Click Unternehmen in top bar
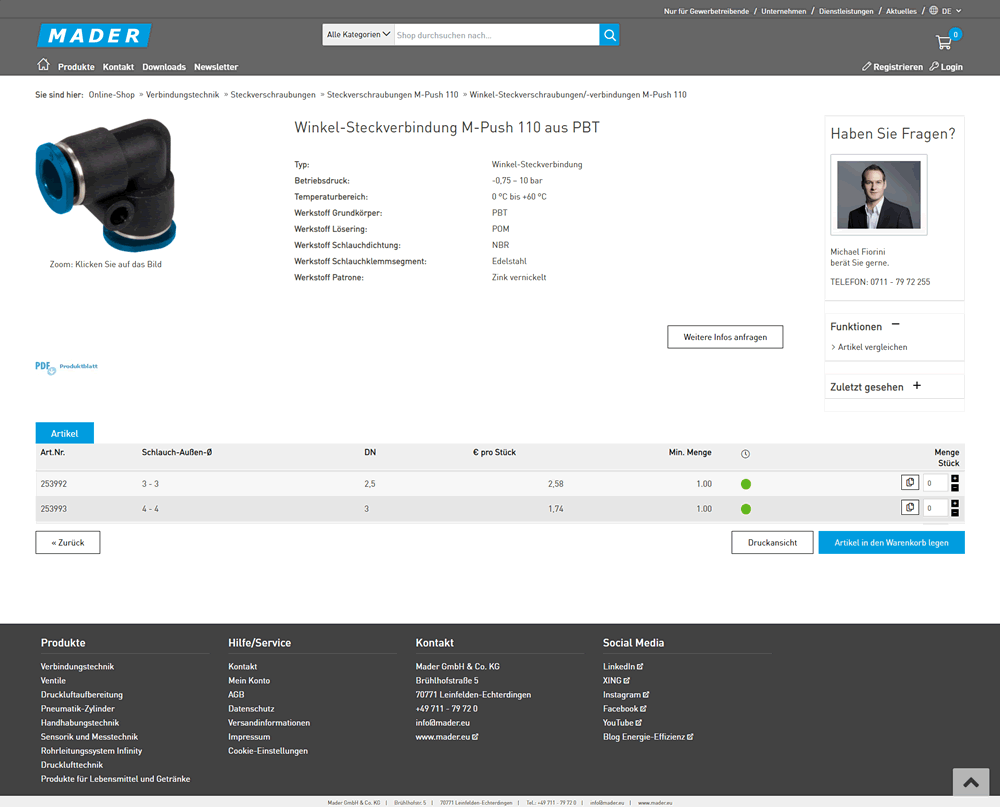 pos(783,11)
